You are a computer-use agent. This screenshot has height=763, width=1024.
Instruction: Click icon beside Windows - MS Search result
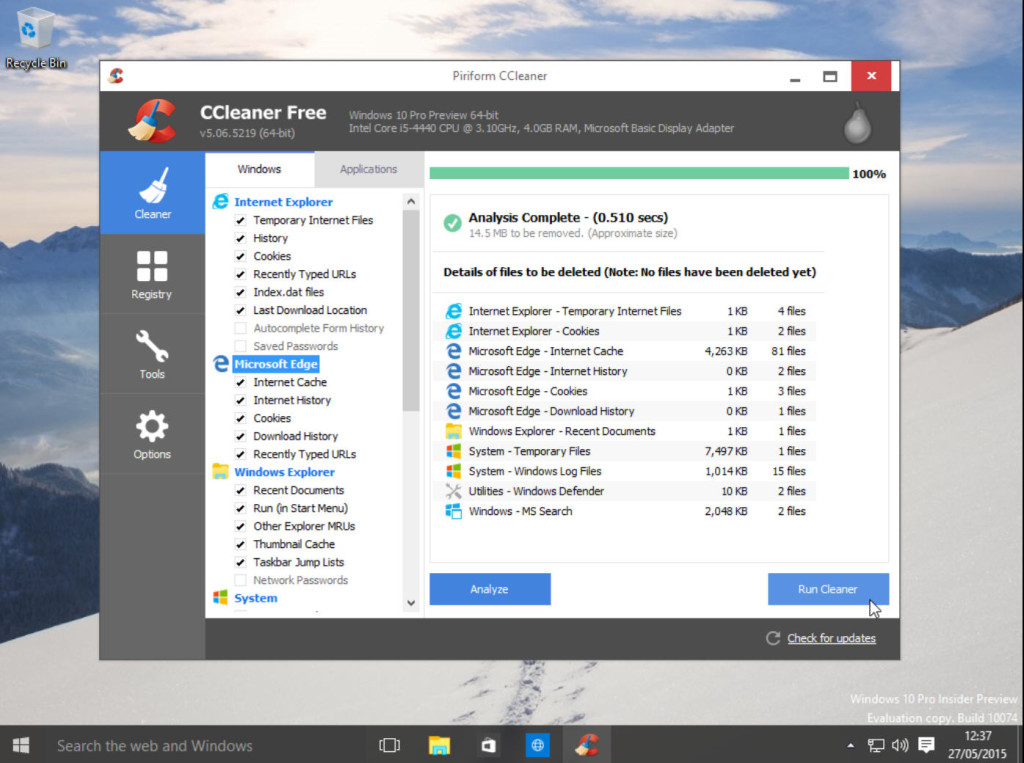point(453,511)
